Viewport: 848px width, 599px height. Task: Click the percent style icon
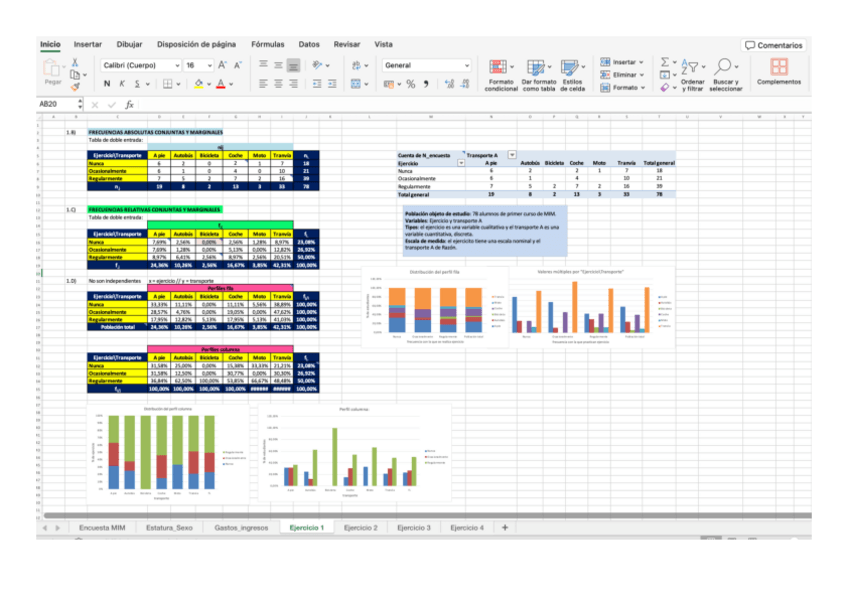tap(410, 84)
